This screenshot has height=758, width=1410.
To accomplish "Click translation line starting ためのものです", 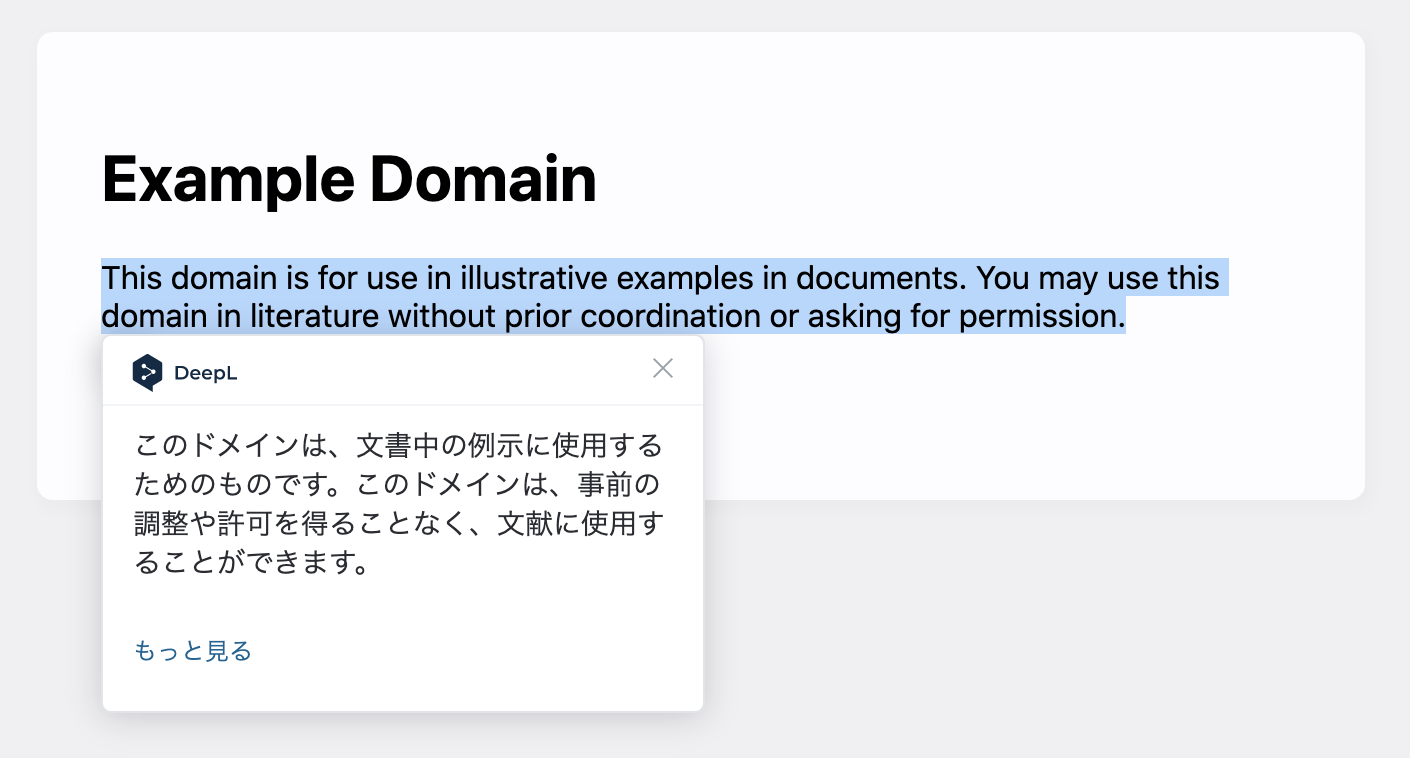I will coord(399,484).
